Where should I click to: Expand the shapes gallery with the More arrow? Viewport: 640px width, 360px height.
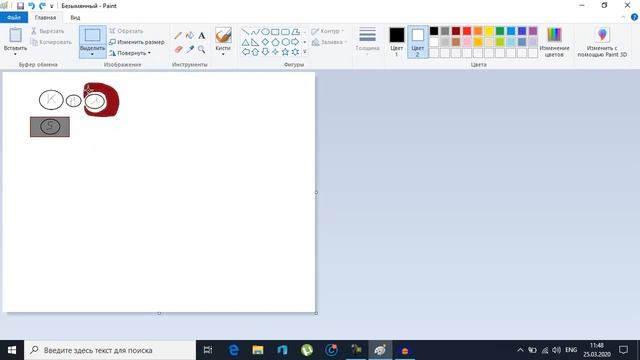tap(304, 52)
